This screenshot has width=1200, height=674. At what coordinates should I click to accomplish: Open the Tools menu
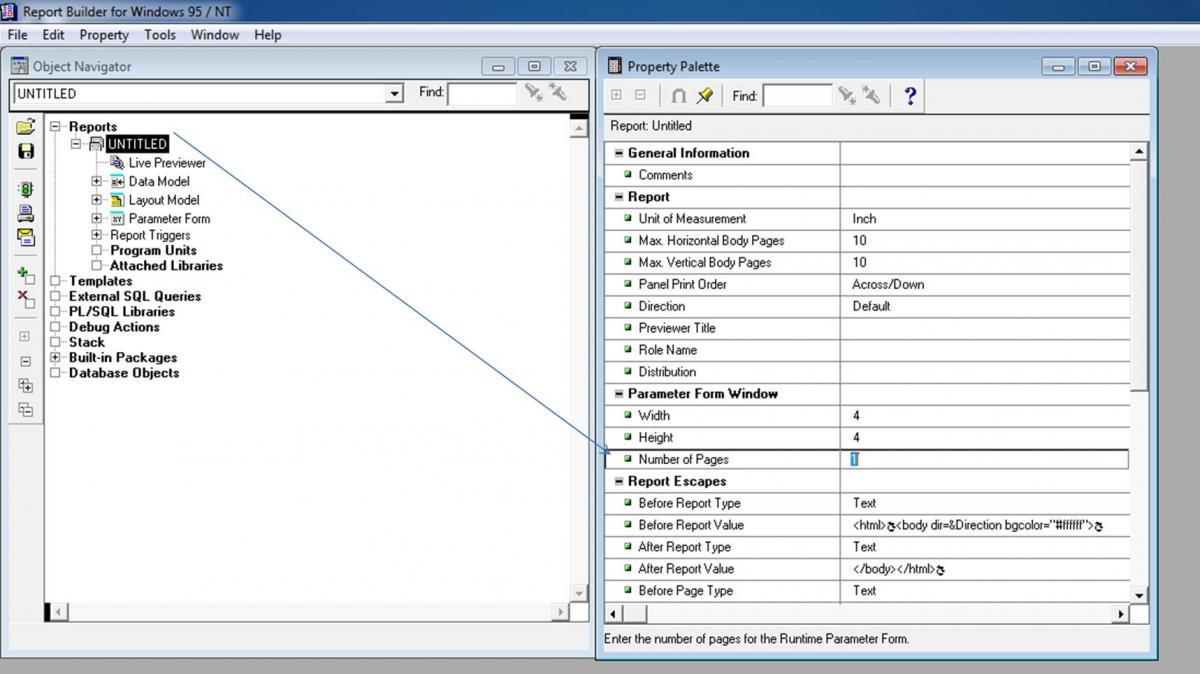[x=159, y=35]
